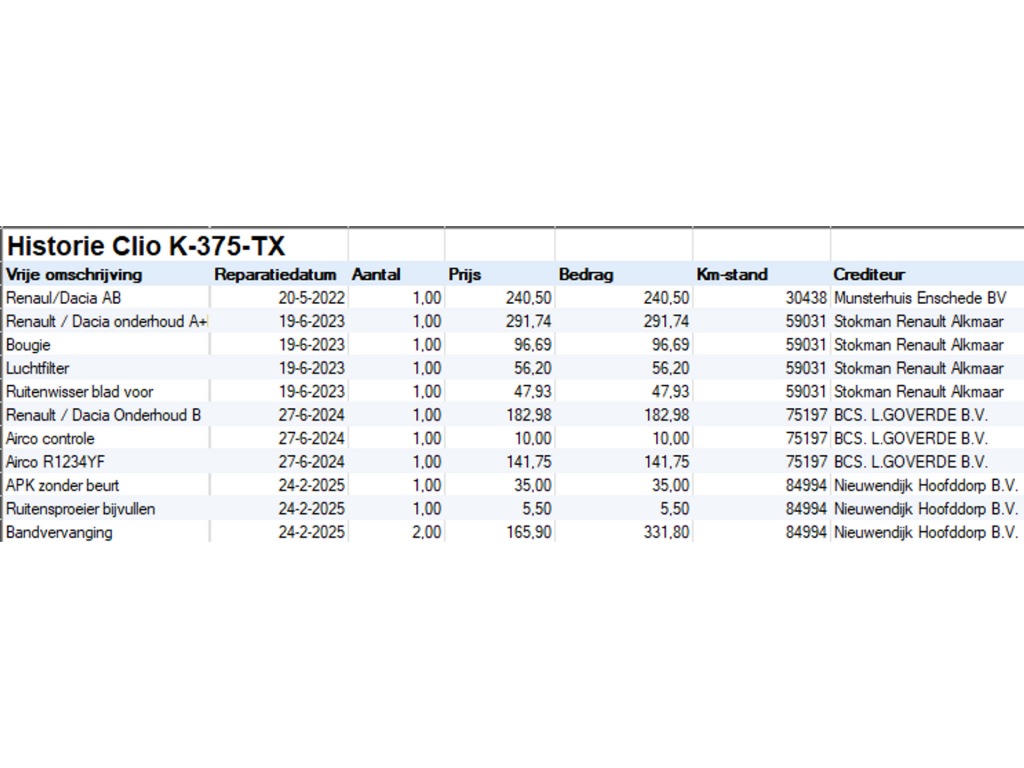Click the Ruitenwisser blad voor cell
This screenshot has height=768, width=1024.
pyautogui.click(x=80, y=391)
